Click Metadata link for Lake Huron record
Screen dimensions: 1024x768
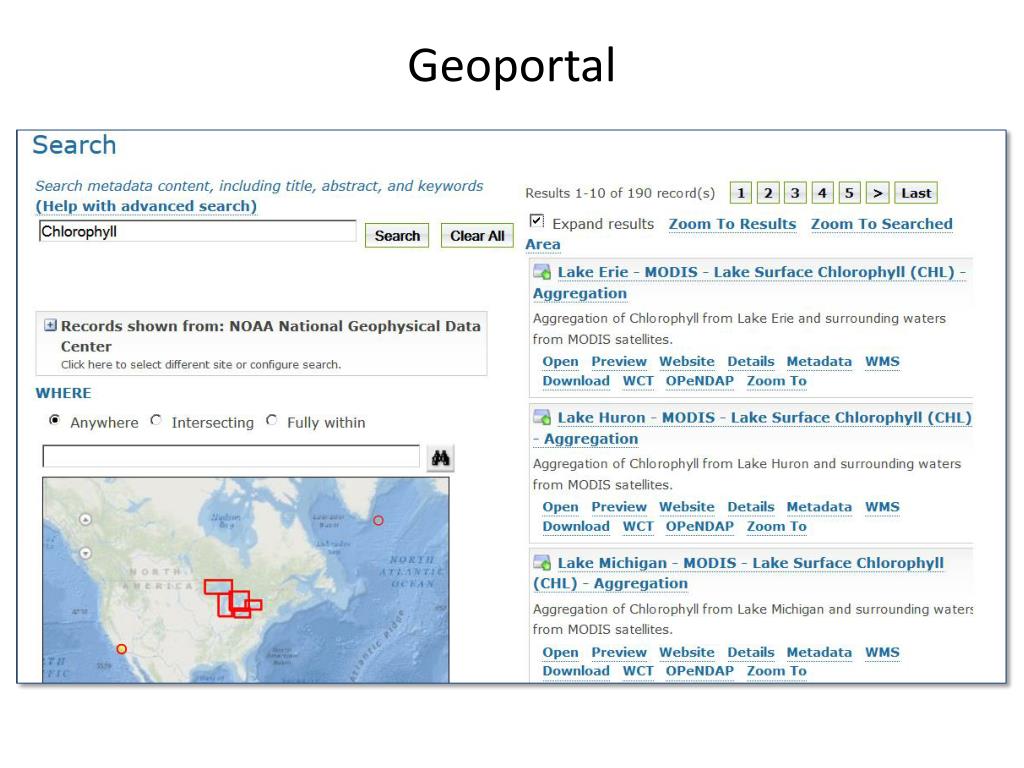819,507
